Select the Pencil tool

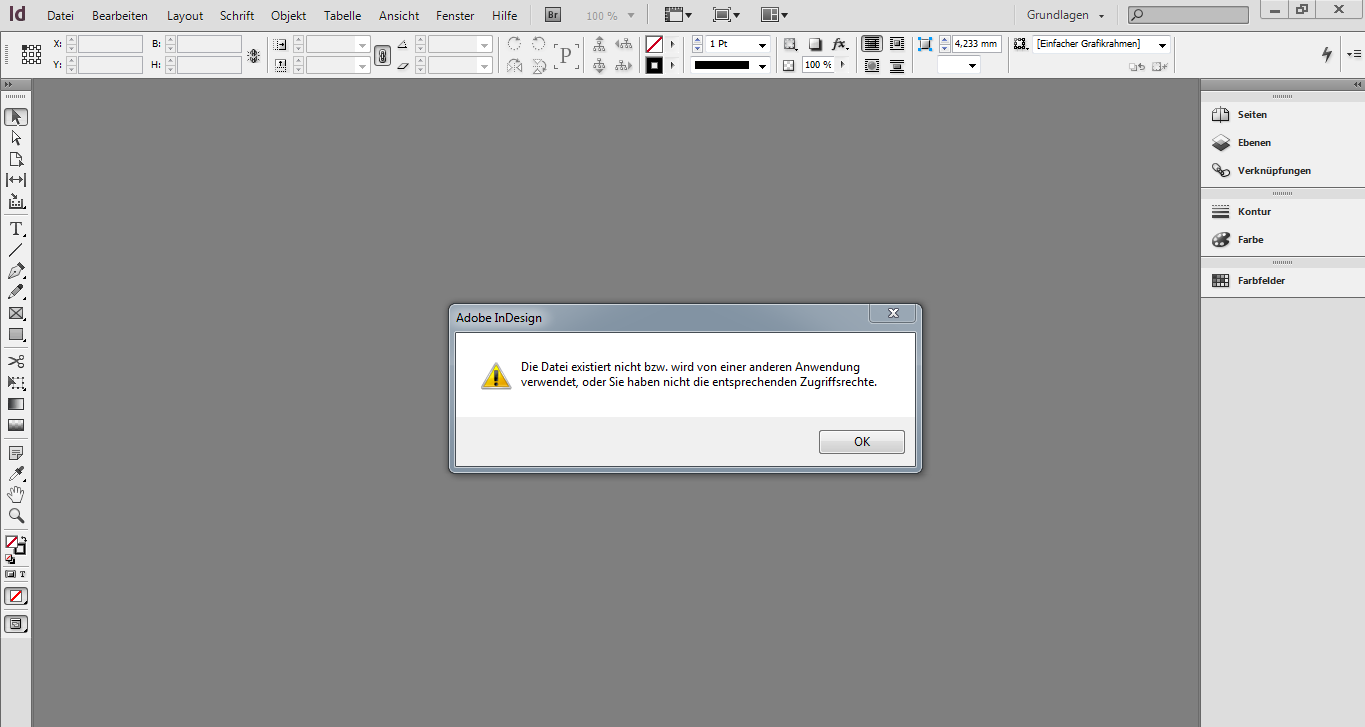(x=16, y=292)
